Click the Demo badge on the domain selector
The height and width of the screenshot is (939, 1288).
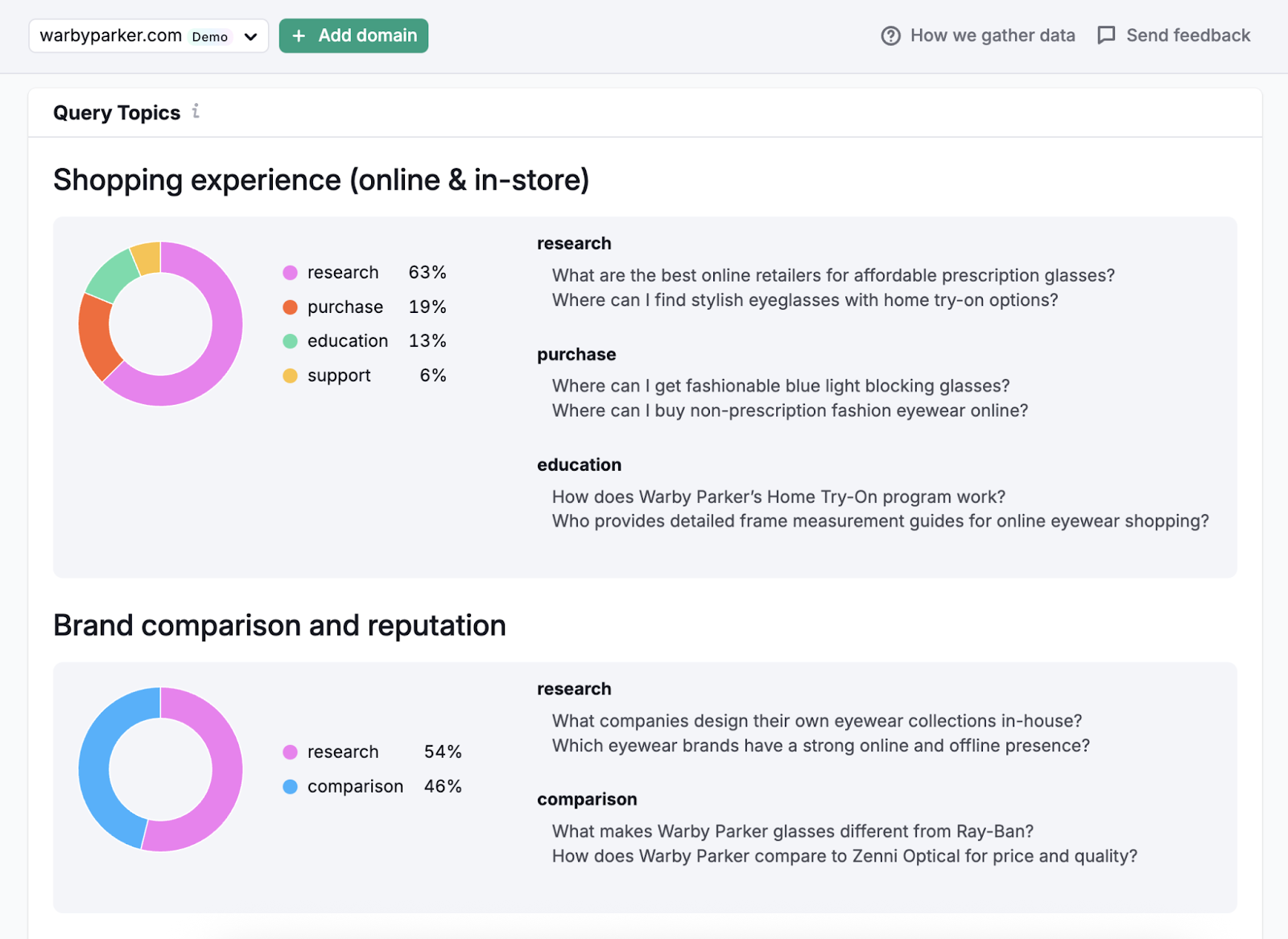(x=208, y=36)
